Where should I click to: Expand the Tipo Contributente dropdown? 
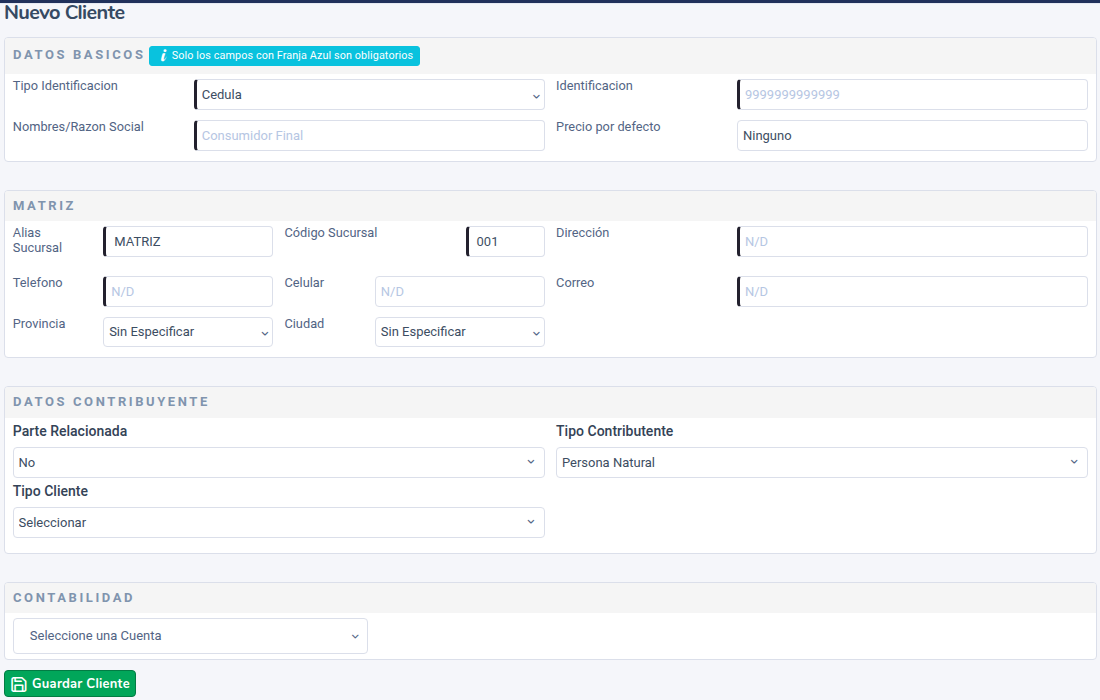click(821, 463)
